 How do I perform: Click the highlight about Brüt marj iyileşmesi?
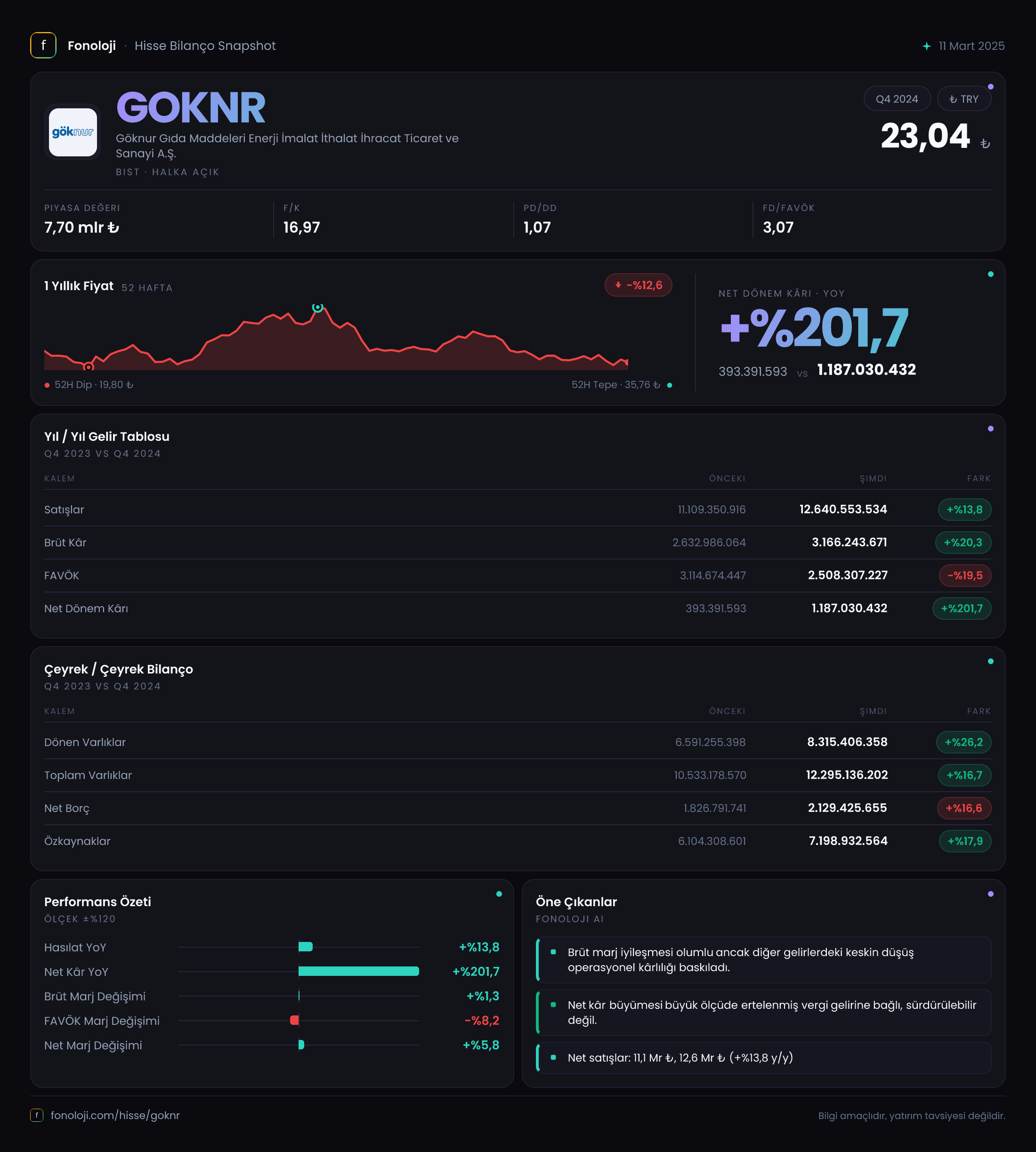tap(763, 960)
